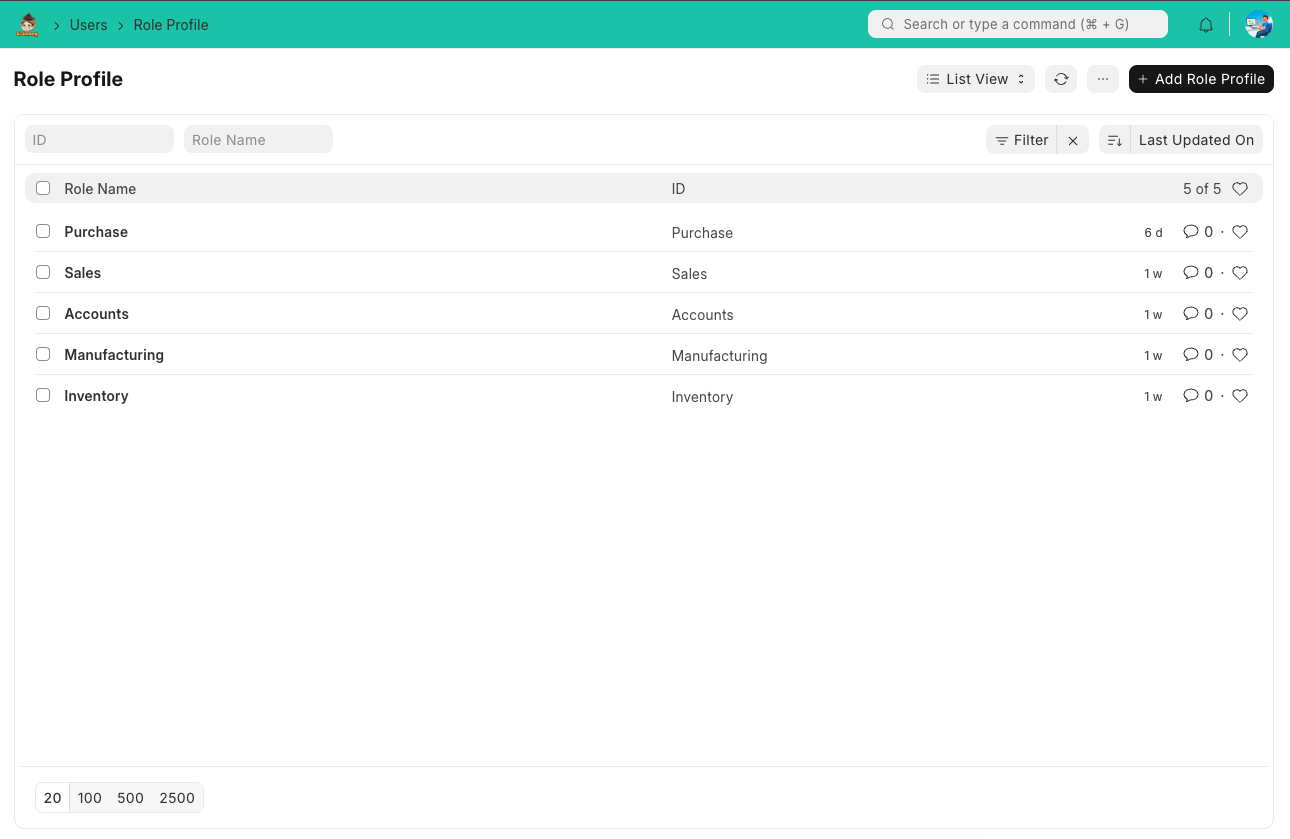
Task: Like the Purchase role profile heart icon
Action: (1240, 232)
